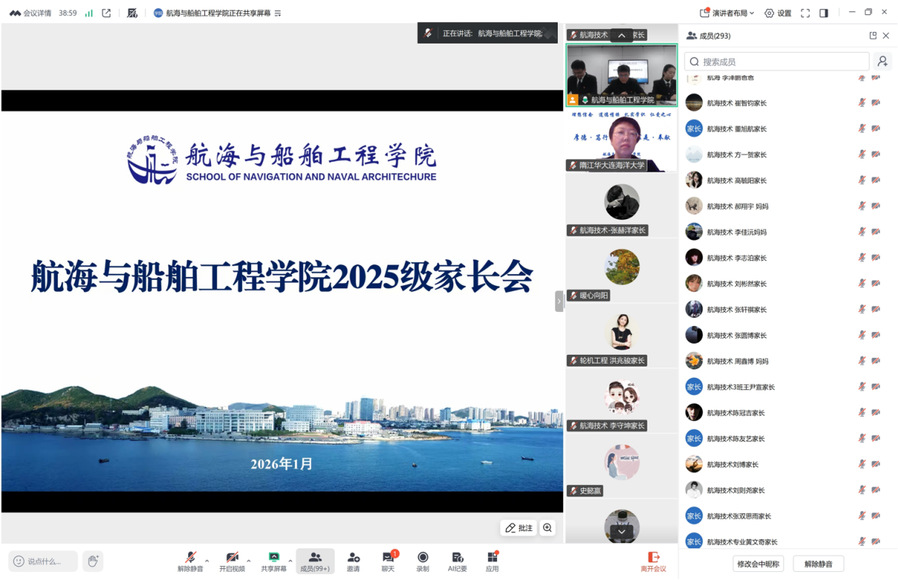The width and height of the screenshot is (898, 580).
Task: Click the add member icon beside search
Action: [x=882, y=62]
